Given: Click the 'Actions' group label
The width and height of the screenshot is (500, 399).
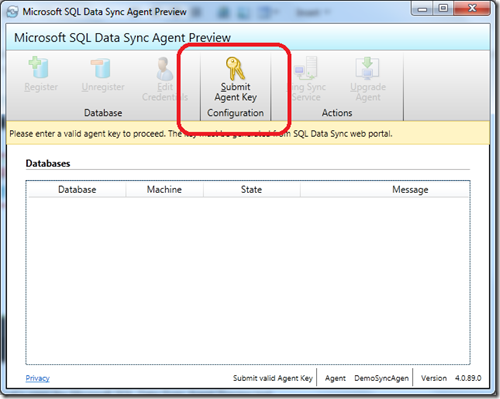Looking at the screenshot, I should click(337, 113).
